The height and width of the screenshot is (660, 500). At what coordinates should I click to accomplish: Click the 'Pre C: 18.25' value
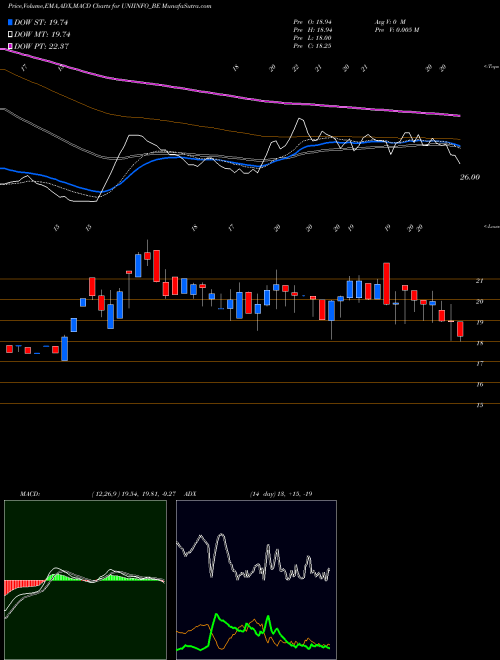point(312,46)
